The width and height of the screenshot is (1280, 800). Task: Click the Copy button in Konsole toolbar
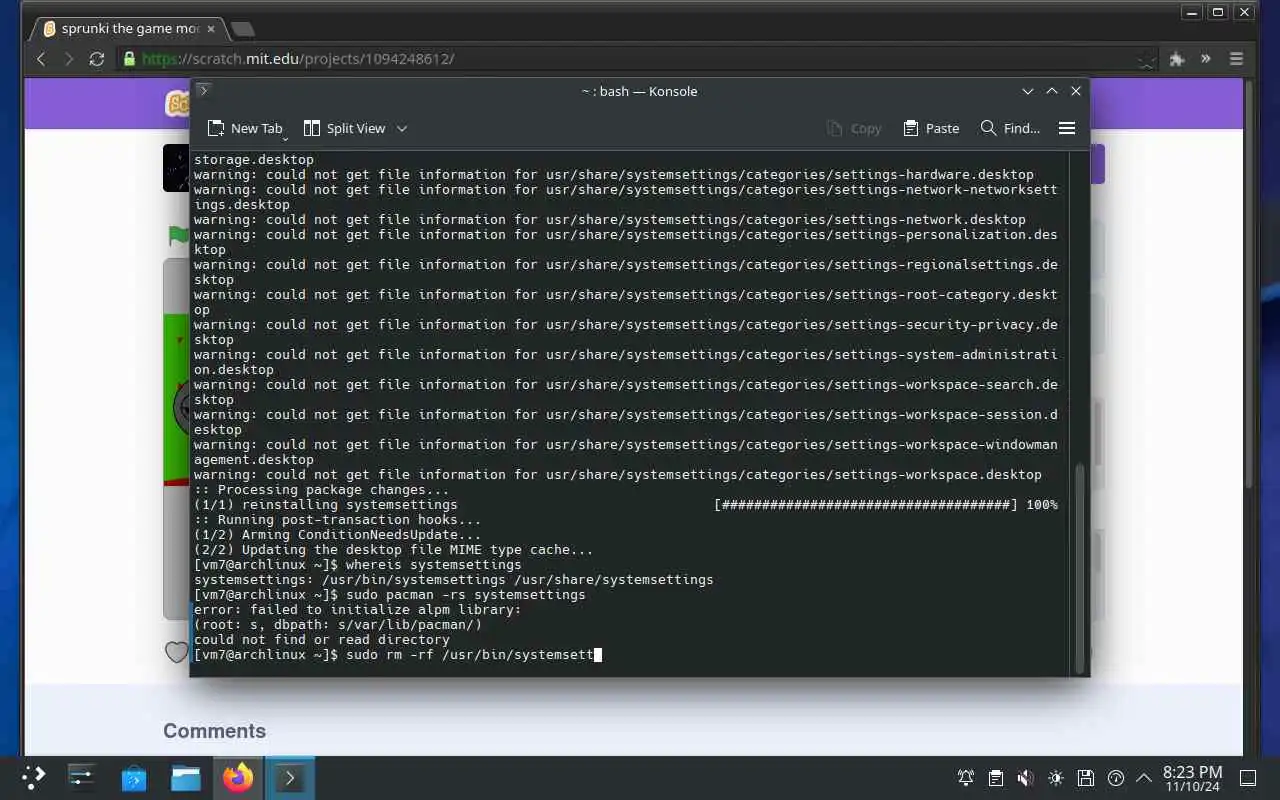[x=854, y=128]
